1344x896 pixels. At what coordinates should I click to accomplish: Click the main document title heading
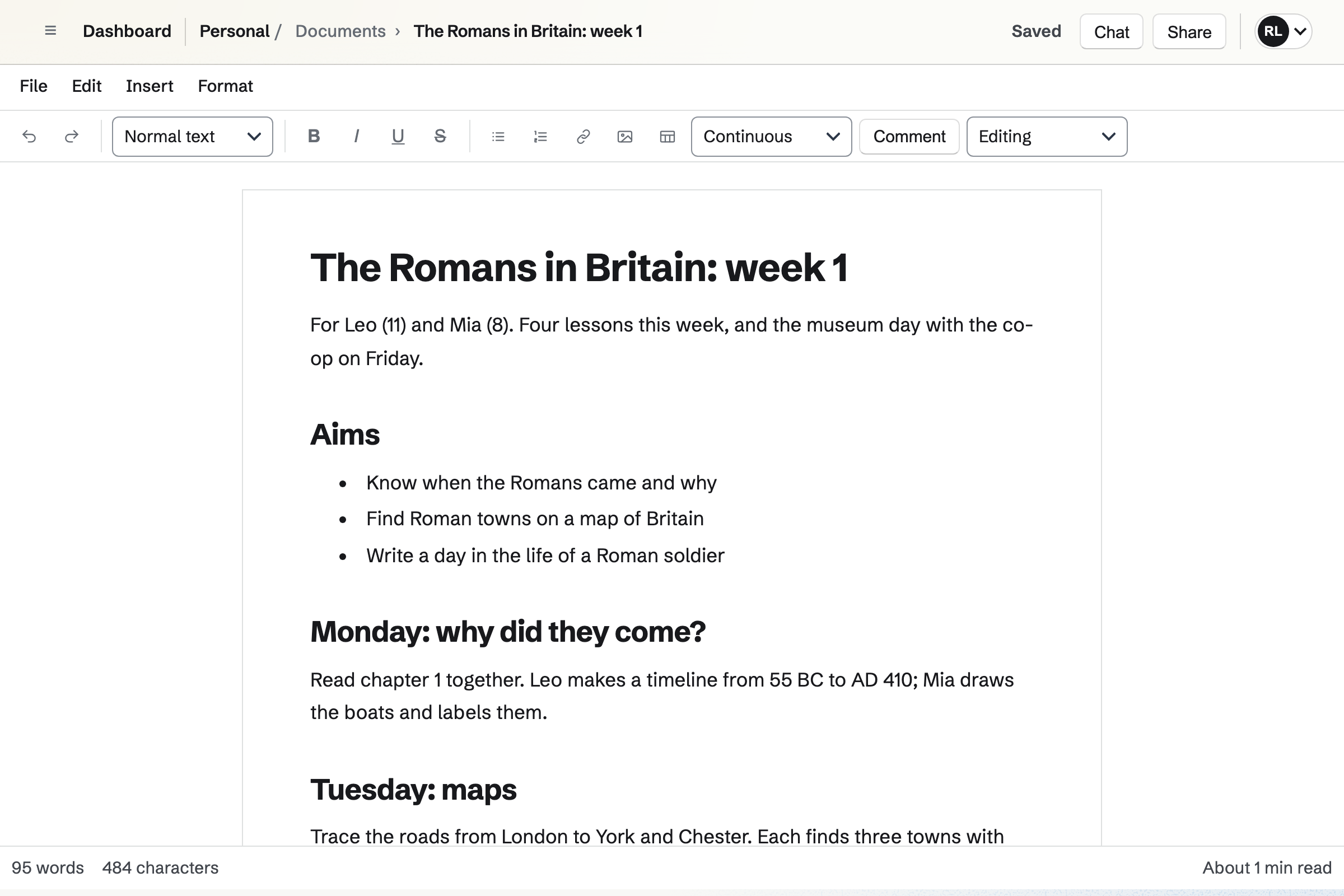(579, 268)
